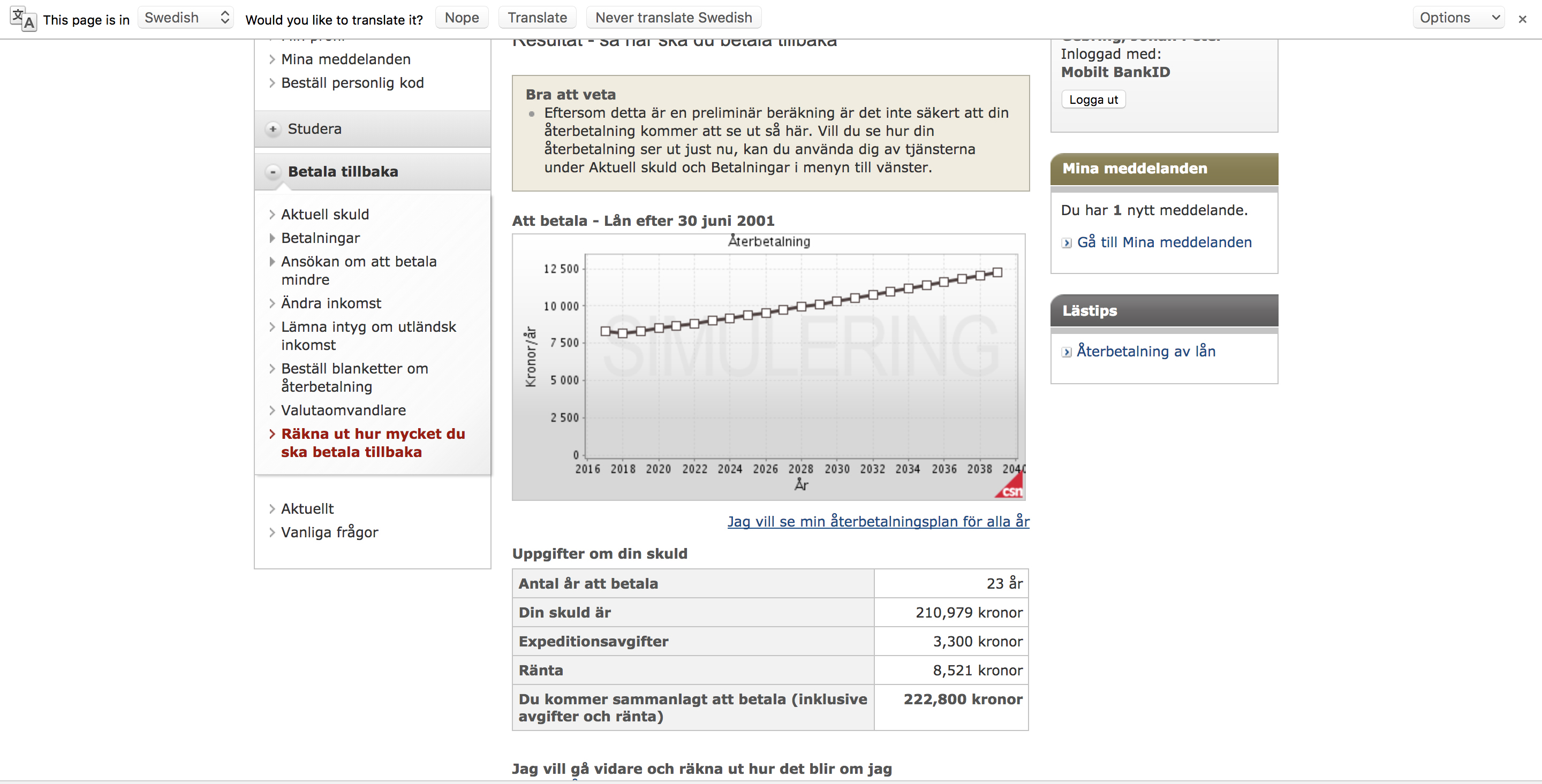Click the Nope button
Viewport: 1542px width, 784px height.
click(462, 18)
